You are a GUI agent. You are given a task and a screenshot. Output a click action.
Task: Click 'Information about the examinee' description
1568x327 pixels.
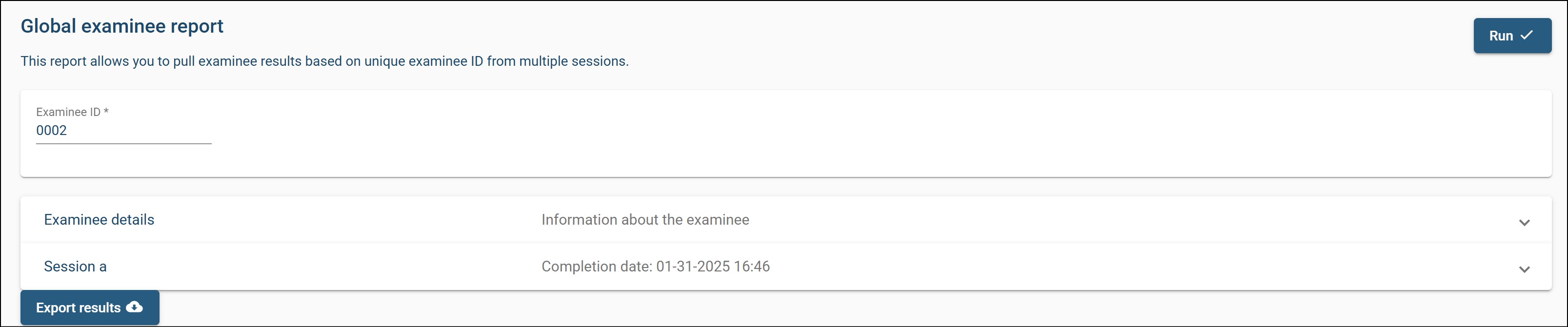pyautogui.click(x=645, y=219)
